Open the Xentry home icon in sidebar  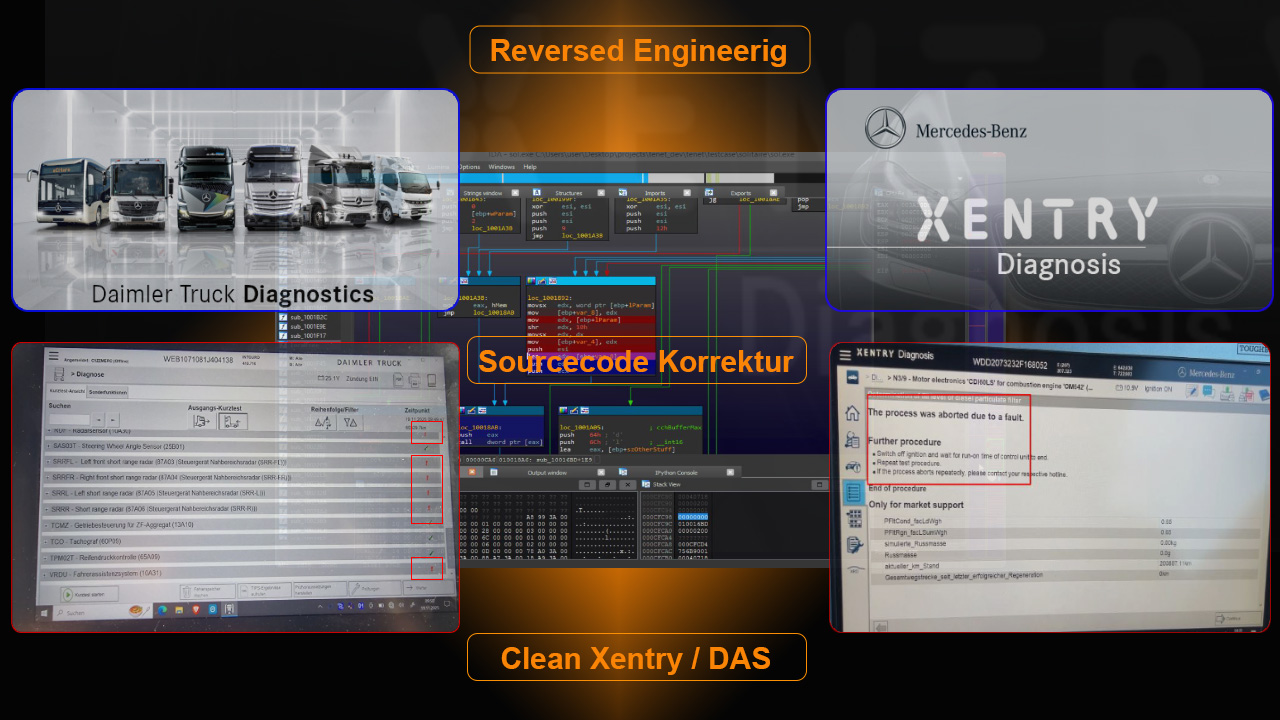tap(852, 413)
